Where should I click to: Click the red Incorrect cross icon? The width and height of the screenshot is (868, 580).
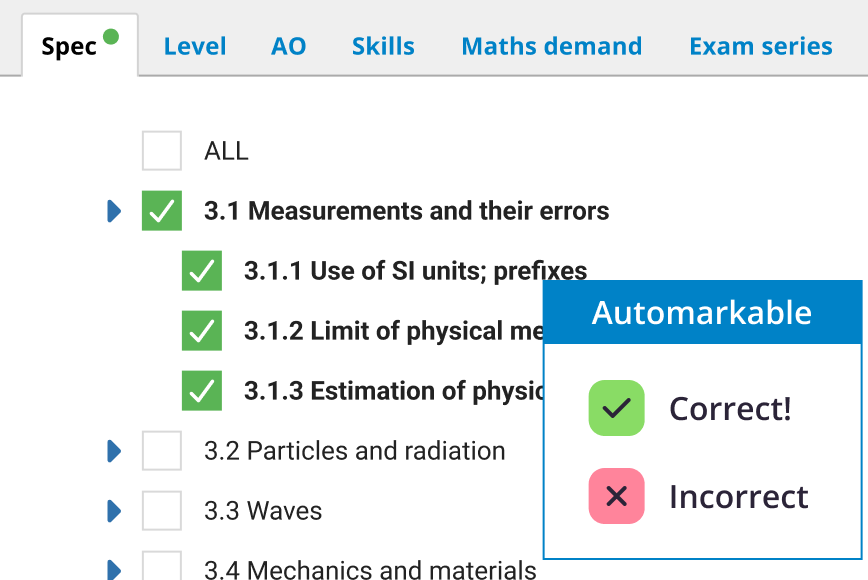click(x=616, y=497)
